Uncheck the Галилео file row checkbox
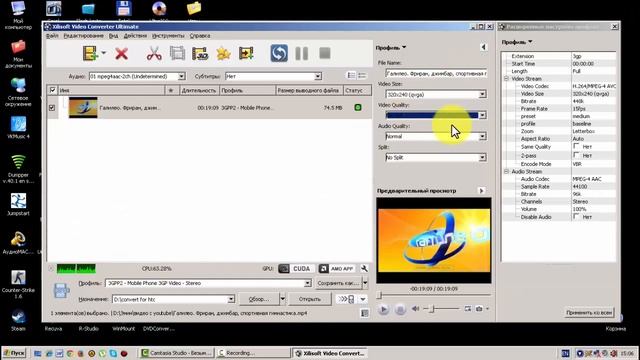 click(52, 108)
